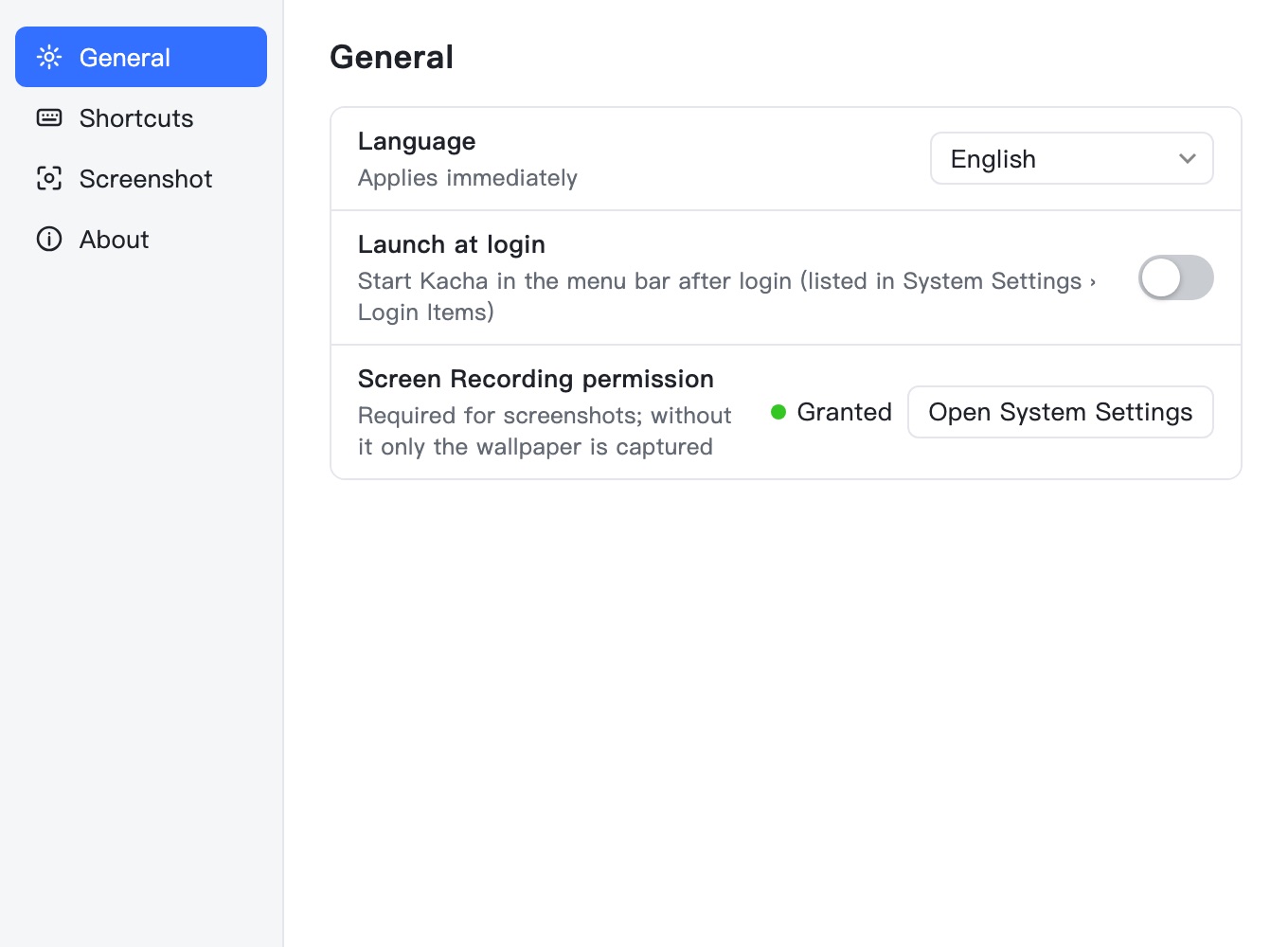Image resolution: width=1288 pixels, height=947 pixels.
Task: Click the Shortcuts keyboard icon
Action: click(x=49, y=117)
